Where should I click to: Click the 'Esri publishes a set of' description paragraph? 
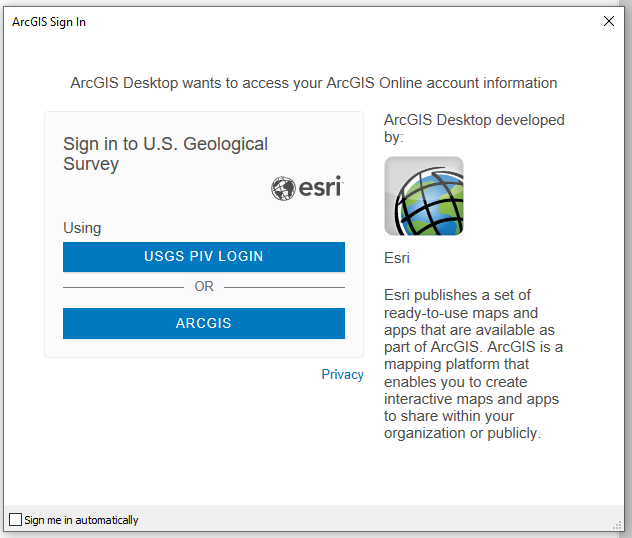473,364
